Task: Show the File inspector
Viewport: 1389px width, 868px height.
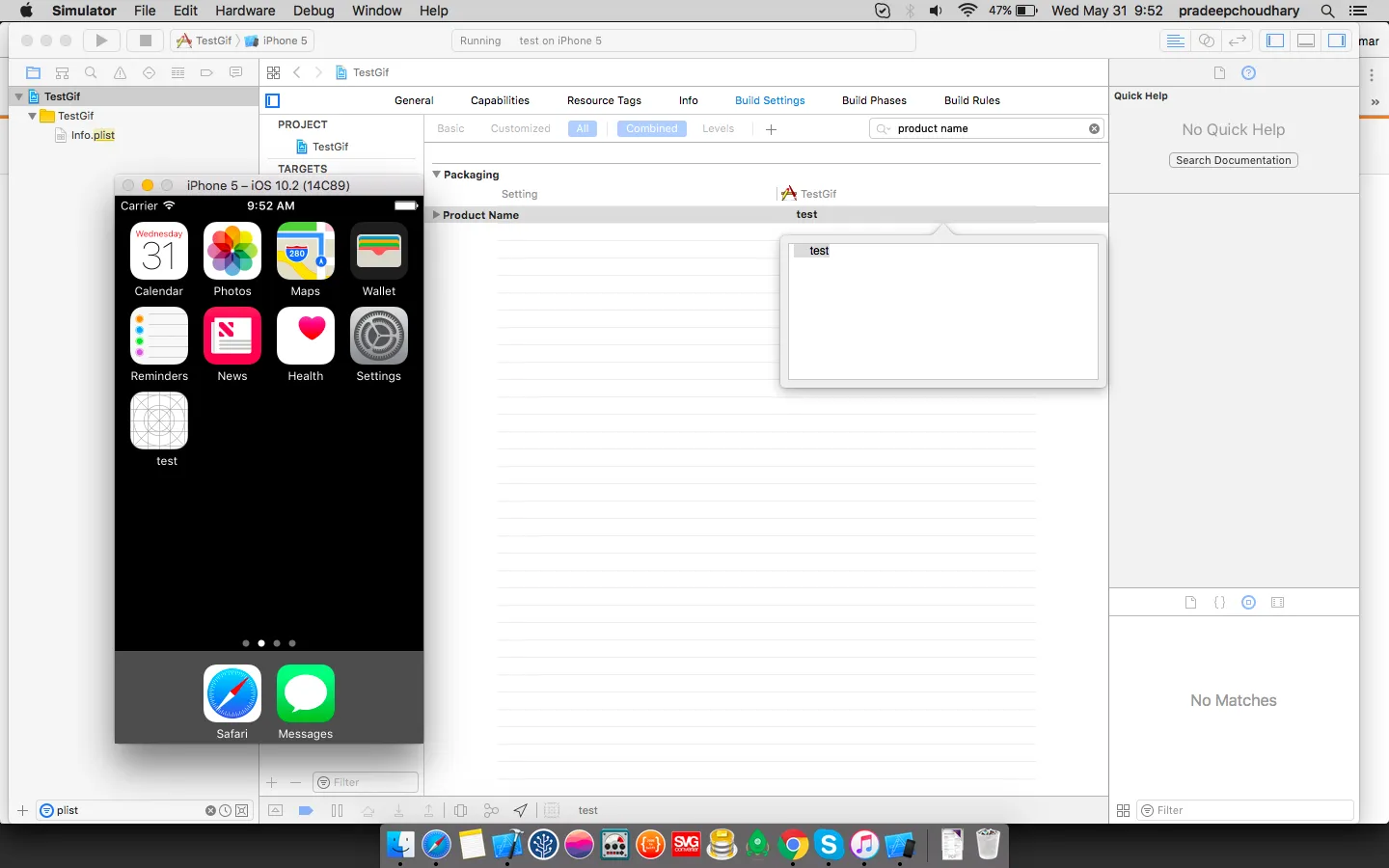Action: click(1219, 73)
